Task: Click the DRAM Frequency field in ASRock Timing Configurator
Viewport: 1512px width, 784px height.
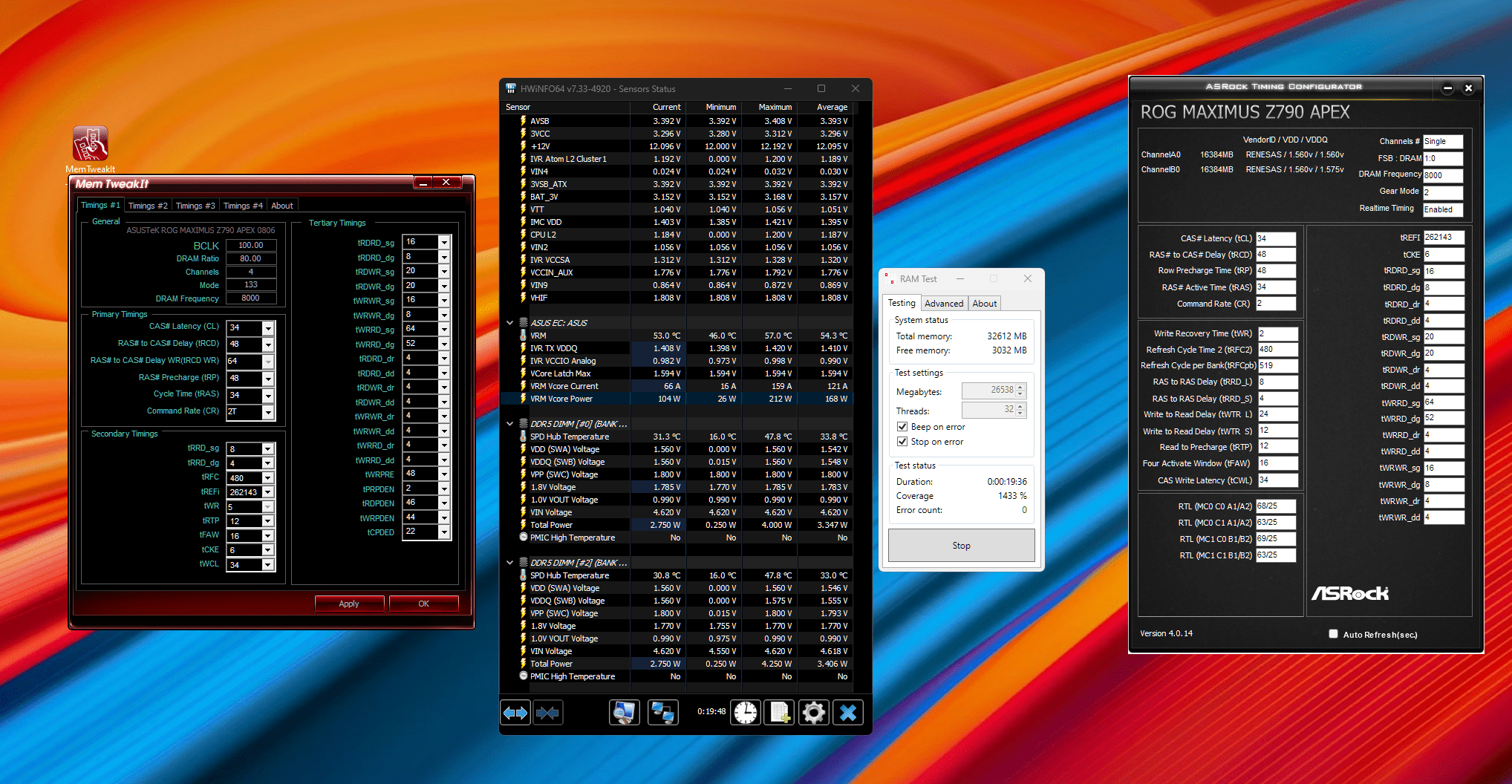Action: tap(1442, 175)
